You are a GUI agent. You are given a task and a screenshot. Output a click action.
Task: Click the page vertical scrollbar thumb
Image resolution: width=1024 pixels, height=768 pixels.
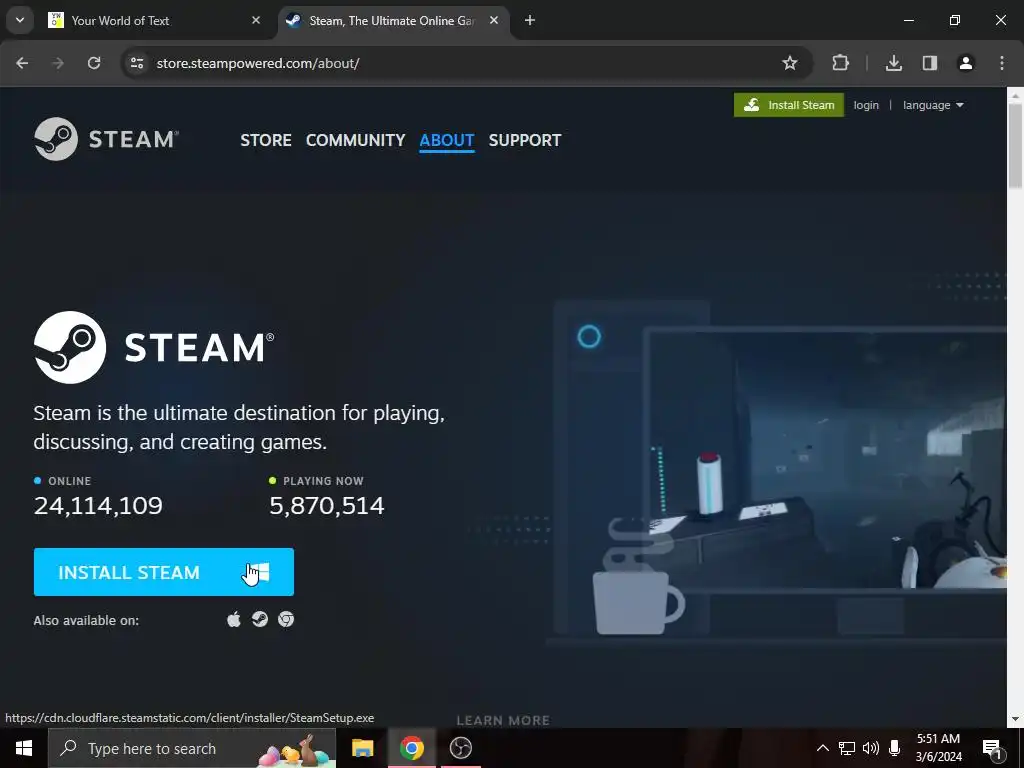click(1016, 145)
